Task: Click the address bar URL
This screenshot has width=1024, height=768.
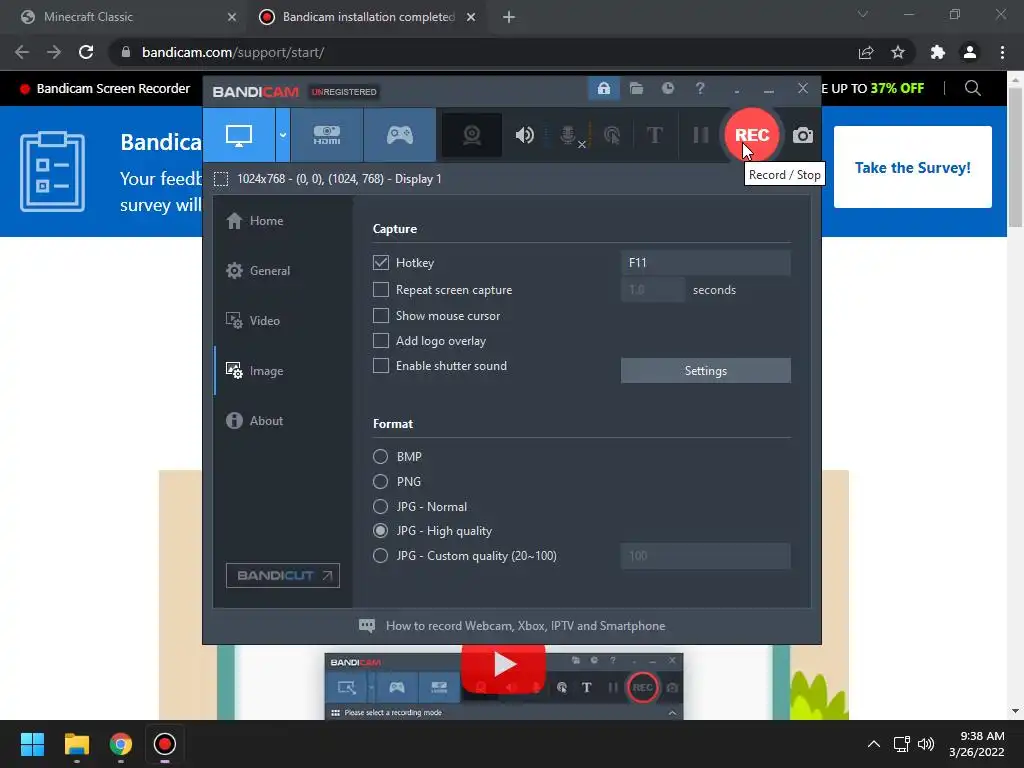Action: (232, 52)
